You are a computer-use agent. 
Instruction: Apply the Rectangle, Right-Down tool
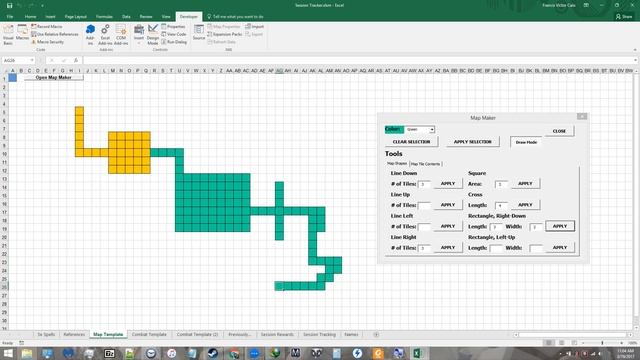(x=560, y=226)
